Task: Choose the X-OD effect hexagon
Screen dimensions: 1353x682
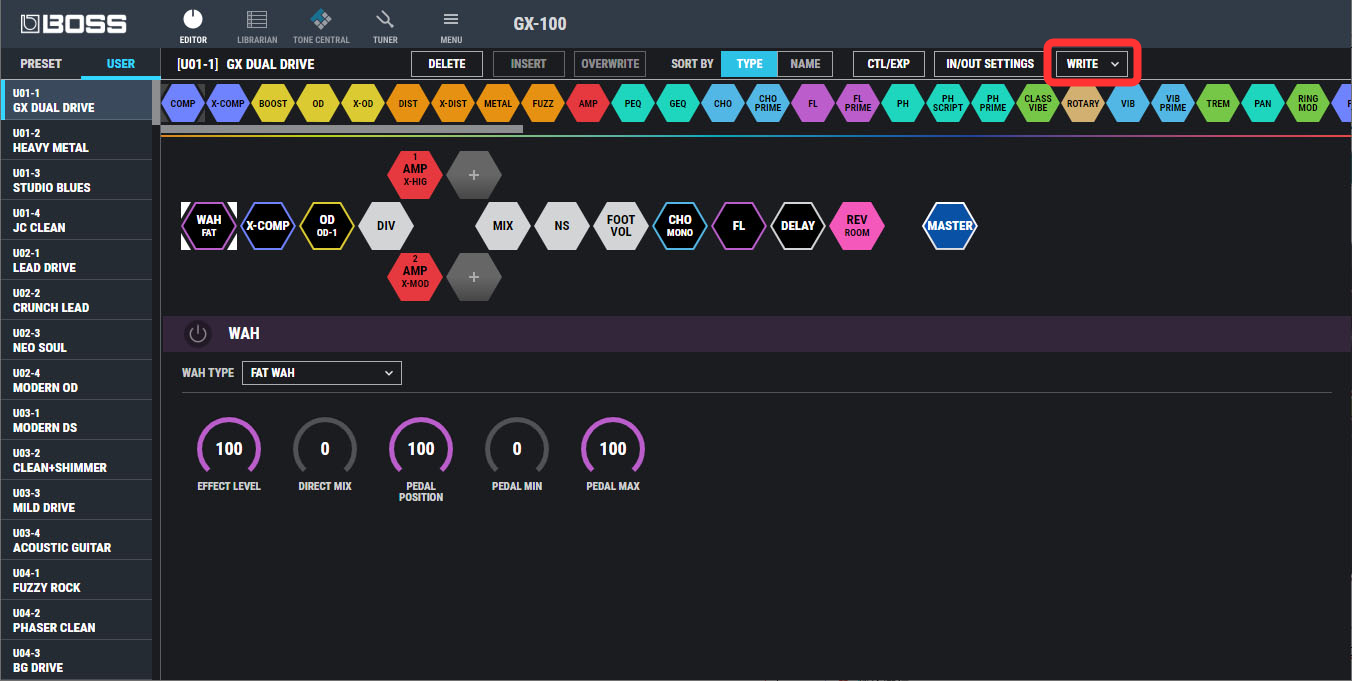Action: 363,103
